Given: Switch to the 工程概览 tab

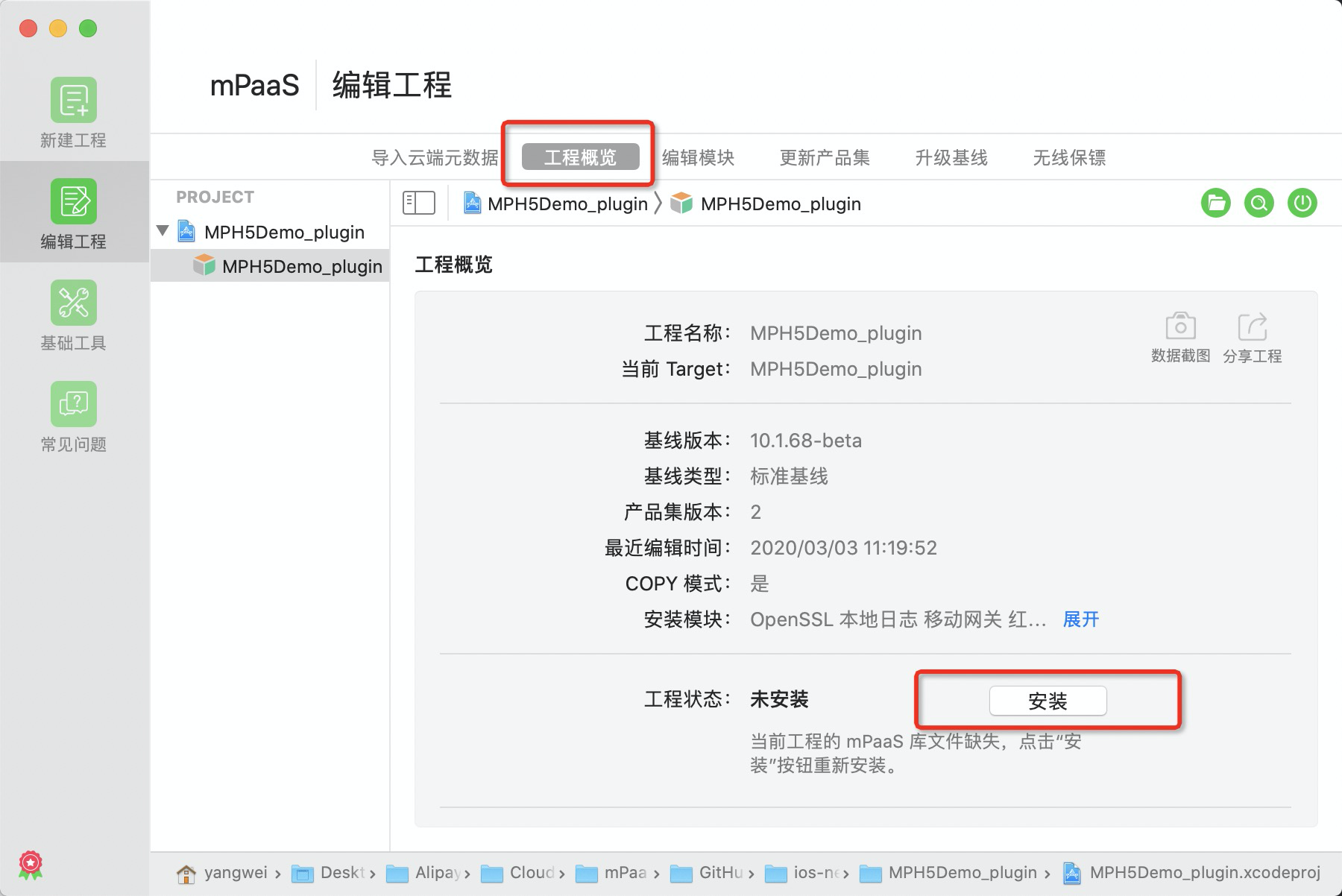Looking at the screenshot, I should [x=580, y=157].
